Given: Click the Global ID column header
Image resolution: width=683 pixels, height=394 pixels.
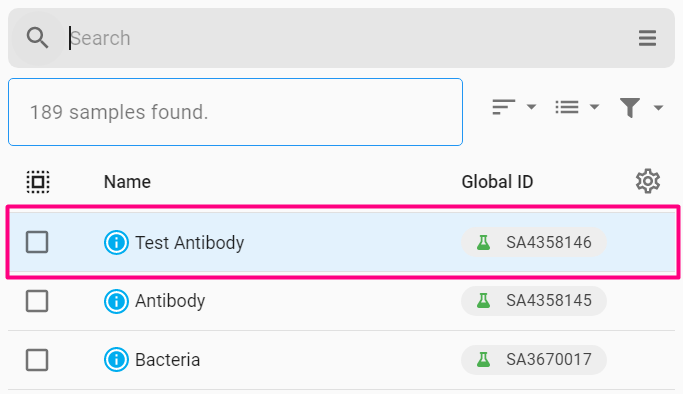Looking at the screenshot, I should (x=497, y=182).
